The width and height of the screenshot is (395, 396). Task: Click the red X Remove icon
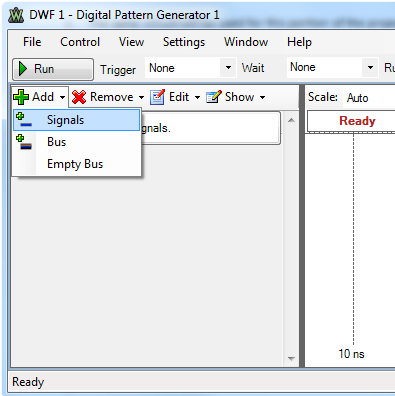[79, 97]
